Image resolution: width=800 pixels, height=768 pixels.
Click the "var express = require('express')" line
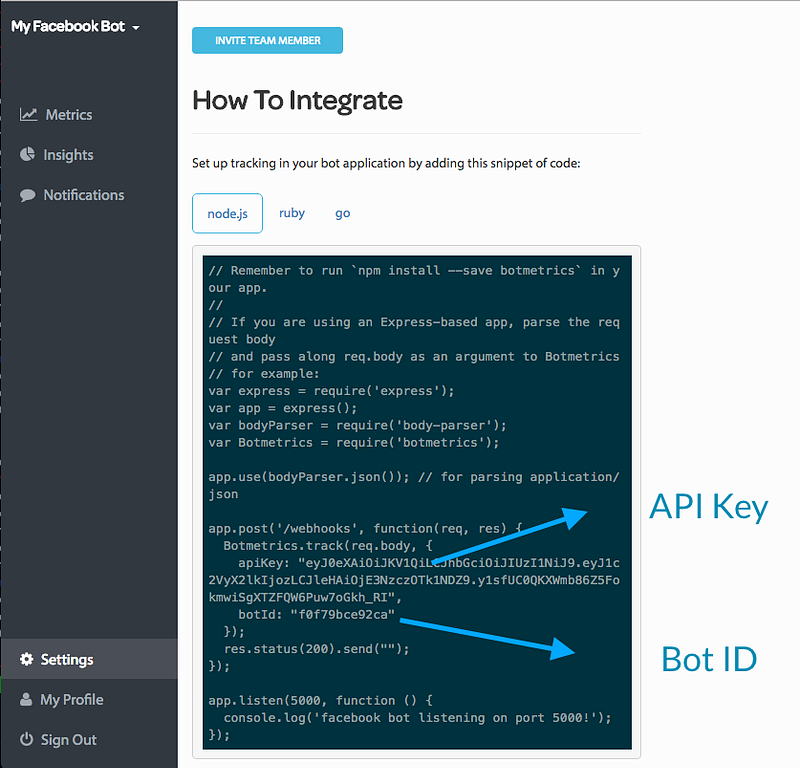(331, 391)
